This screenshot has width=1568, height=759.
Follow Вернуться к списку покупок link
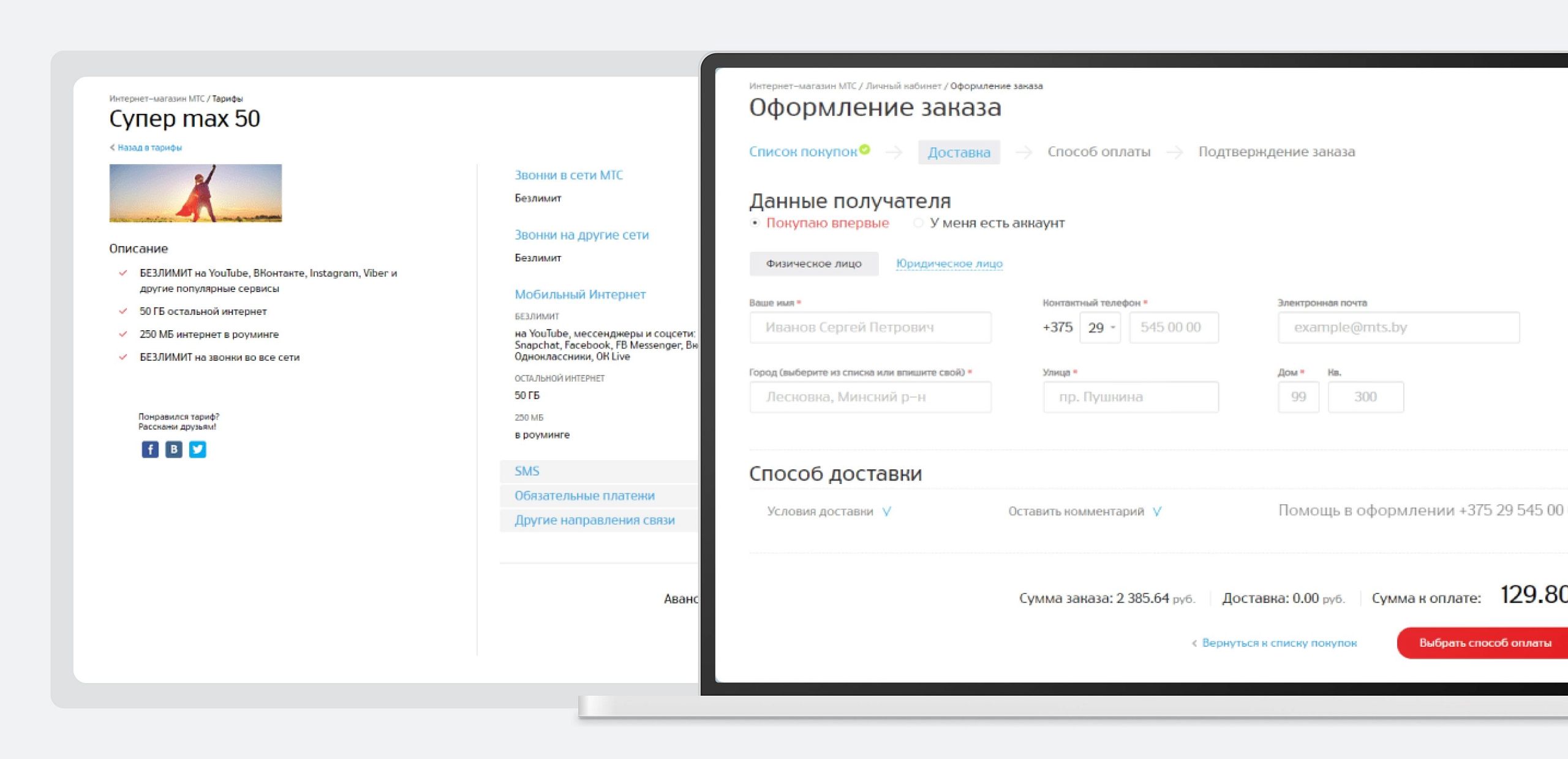coord(1278,643)
